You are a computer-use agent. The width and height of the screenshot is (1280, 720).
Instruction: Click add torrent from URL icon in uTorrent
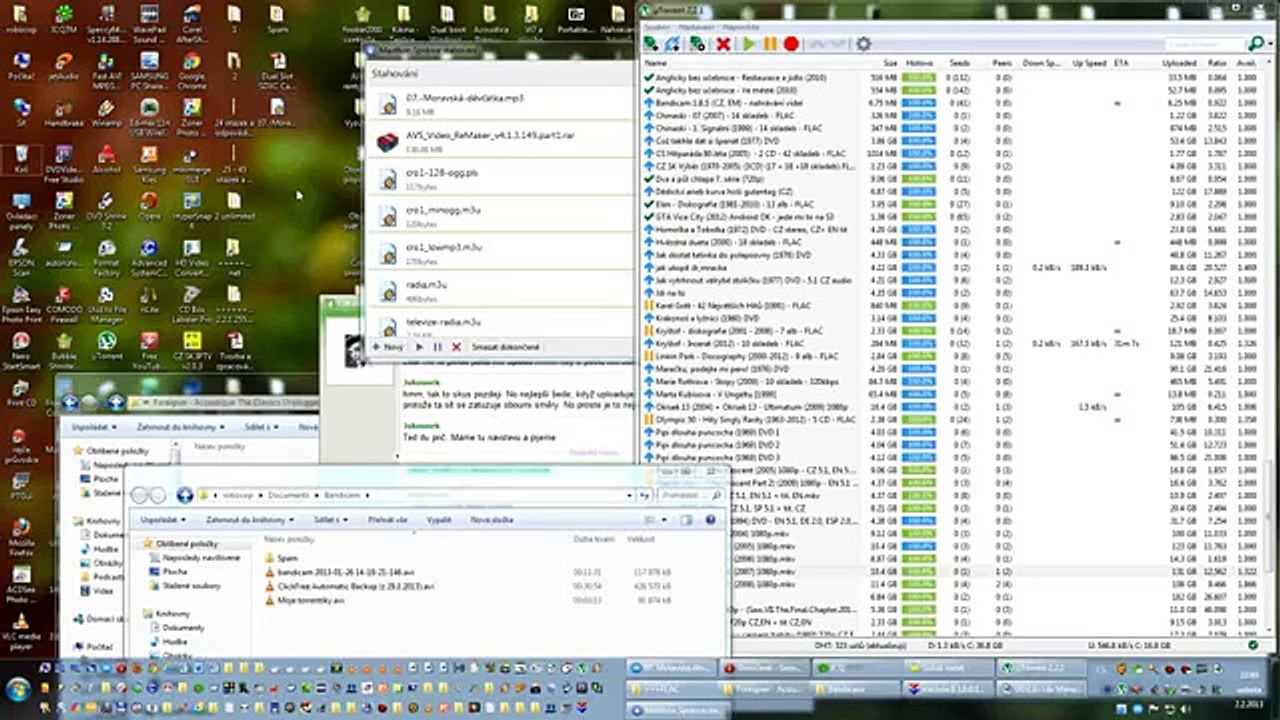point(674,44)
